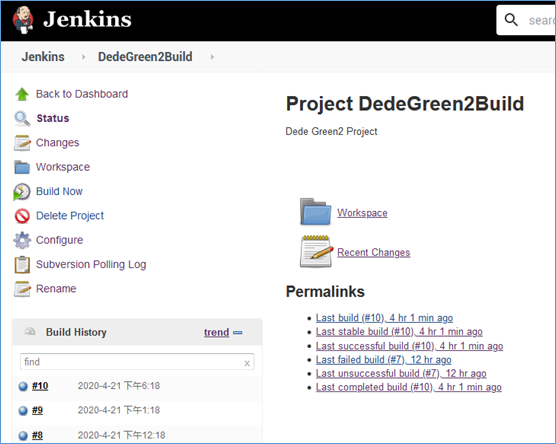Click the red Delete Project icon
The height and width of the screenshot is (444, 556).
click(x=22, y=216)
